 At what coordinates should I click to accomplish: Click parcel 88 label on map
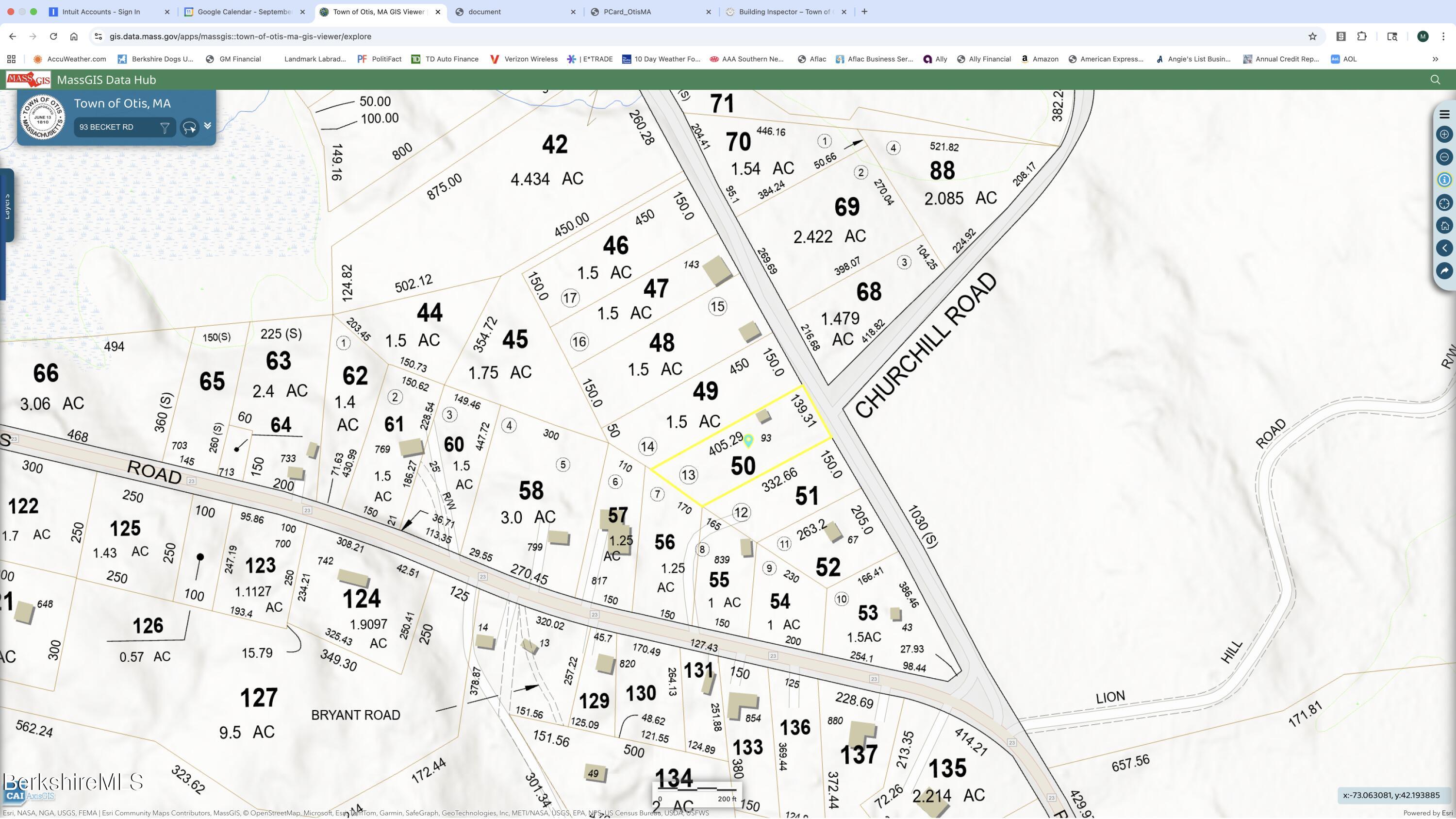coord(942,171)
